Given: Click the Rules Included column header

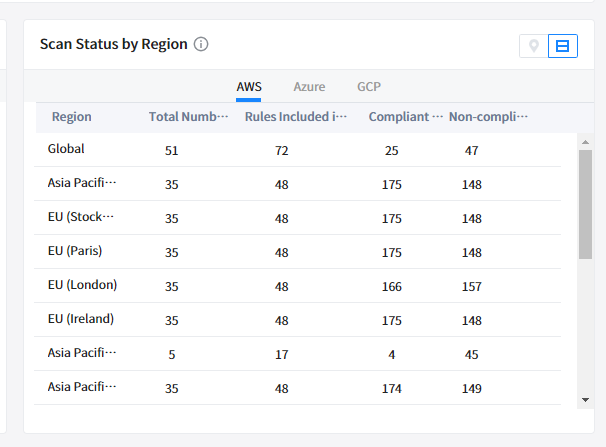Looking at the screenshot, I should (x=296, y=117).
